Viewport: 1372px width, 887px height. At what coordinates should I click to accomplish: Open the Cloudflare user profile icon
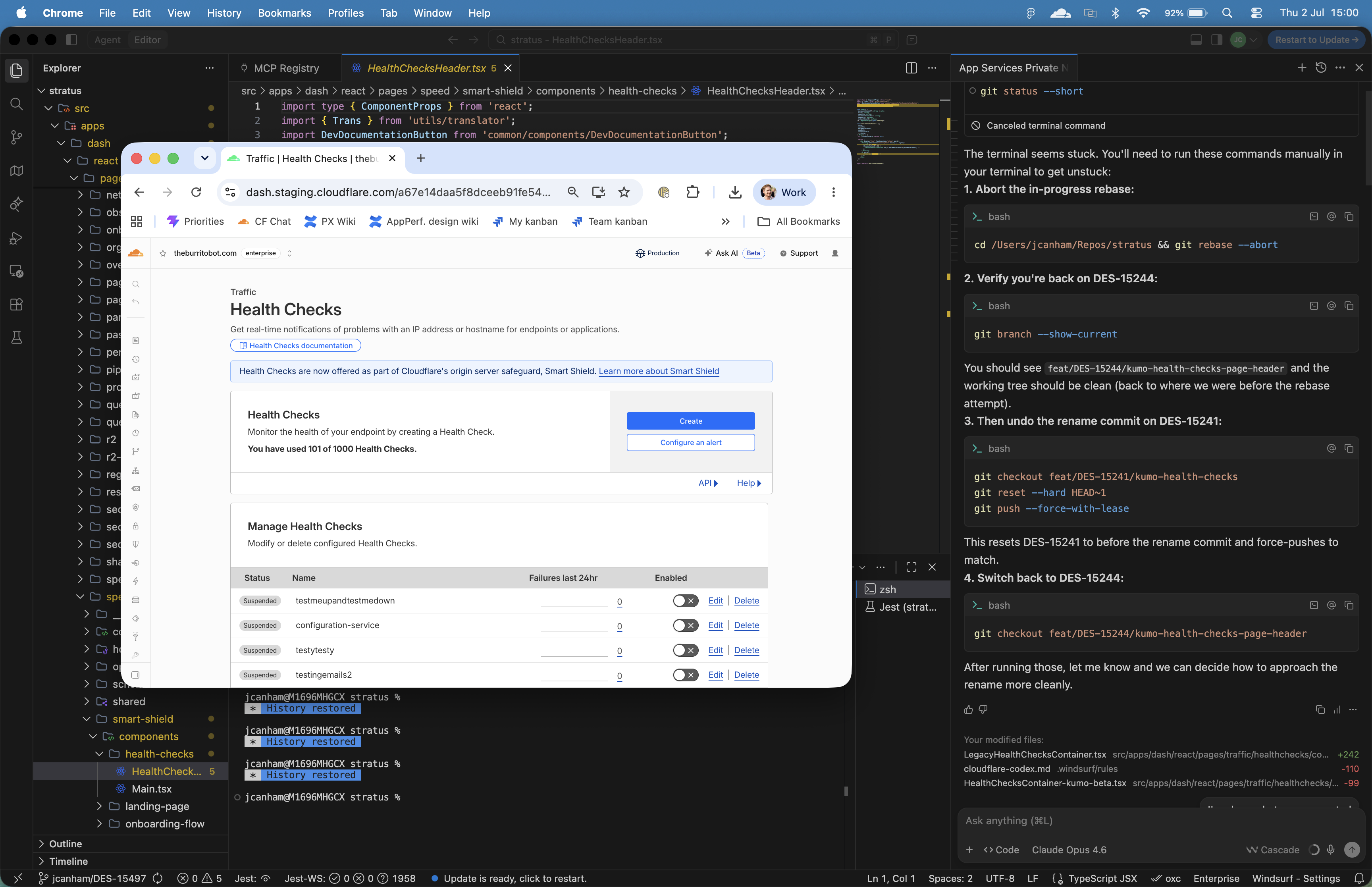tap(835, 253)
